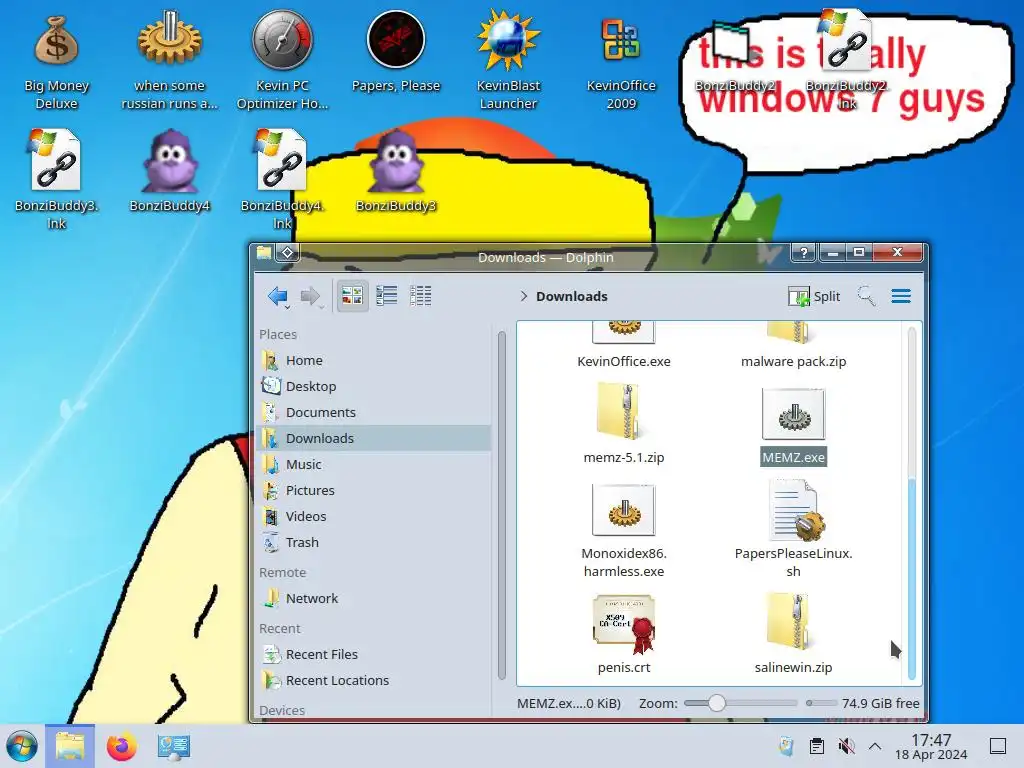This screenshot has height=768, width=1024.
Task: Open the Start menu orb
Action: click(22, 746)
